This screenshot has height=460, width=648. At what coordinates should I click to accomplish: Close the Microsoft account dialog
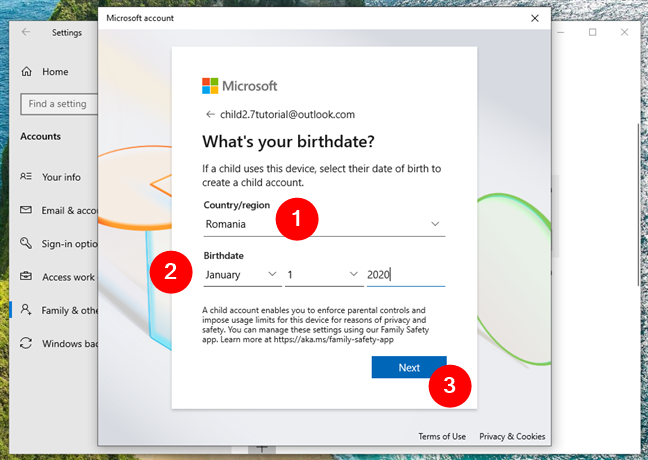point(535,18)
